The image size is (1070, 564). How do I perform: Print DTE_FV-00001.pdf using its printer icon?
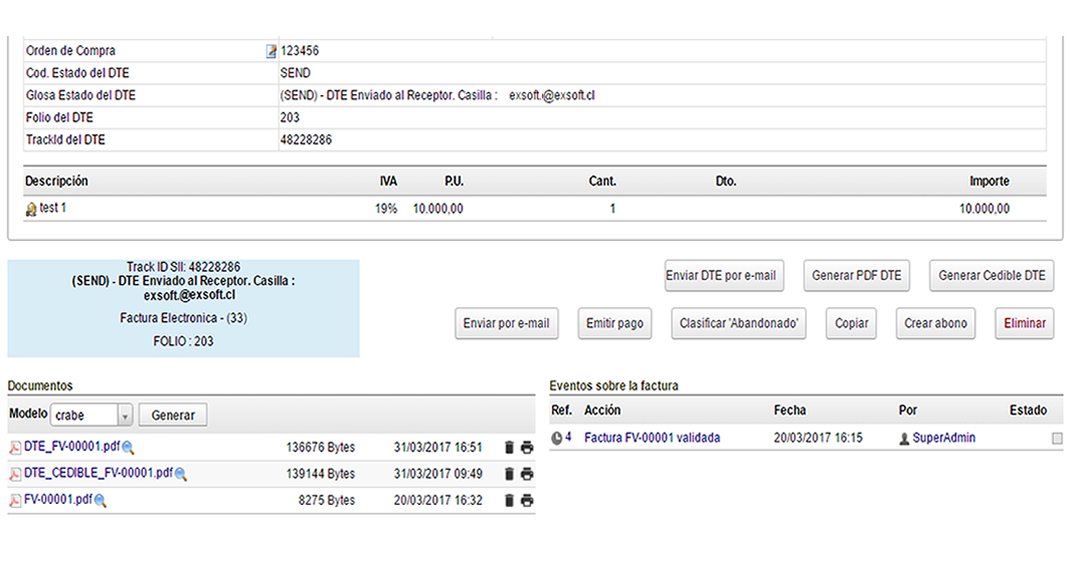click(x=527, y=448)
